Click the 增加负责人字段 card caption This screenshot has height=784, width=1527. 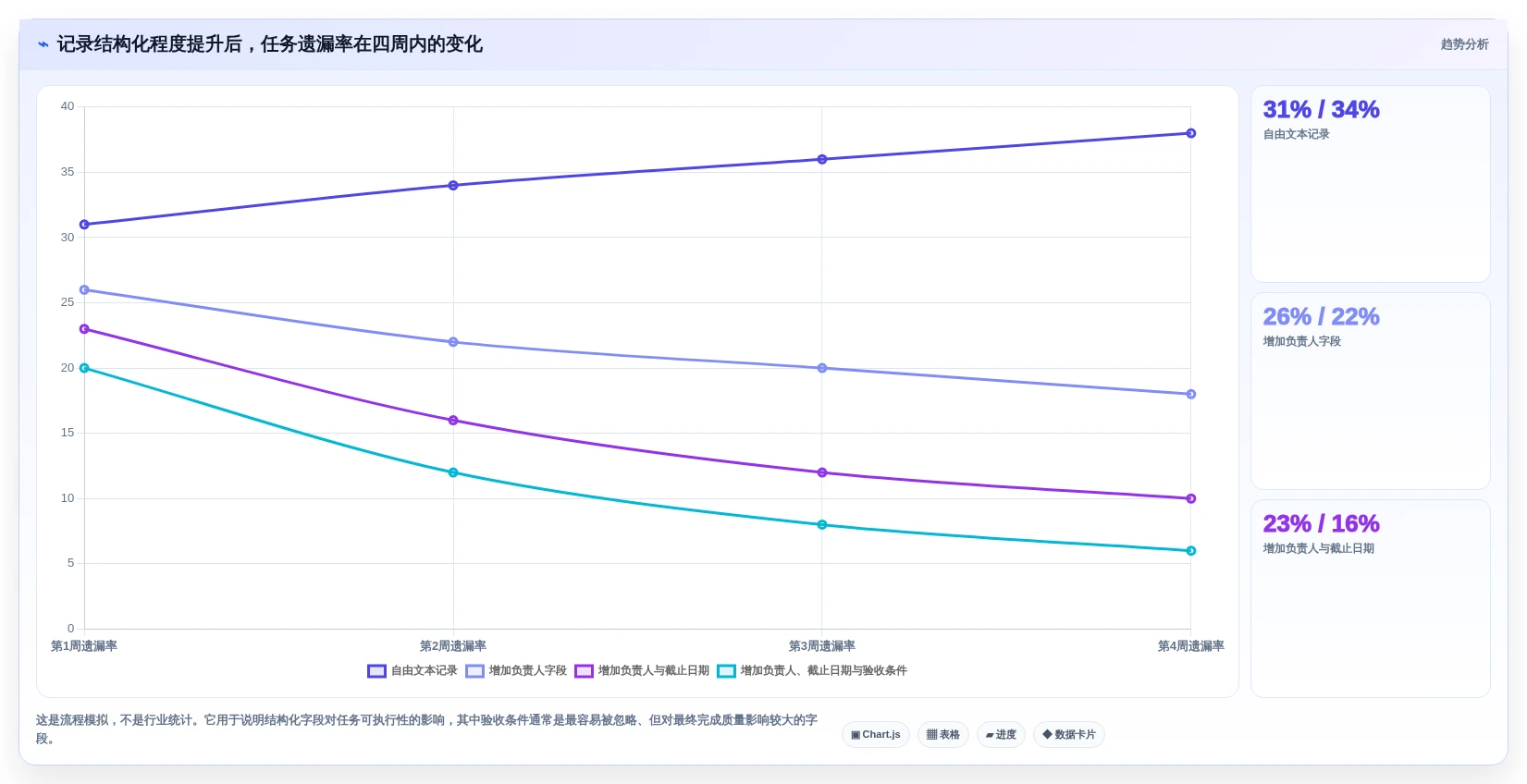pyautogui.click(x=1302, y=342)
